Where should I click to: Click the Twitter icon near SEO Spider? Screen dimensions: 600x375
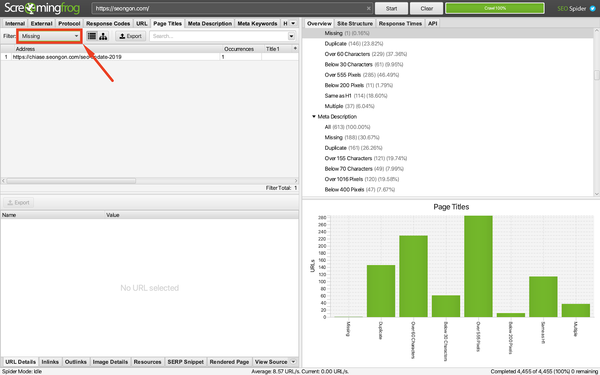(x=593, y=8)
